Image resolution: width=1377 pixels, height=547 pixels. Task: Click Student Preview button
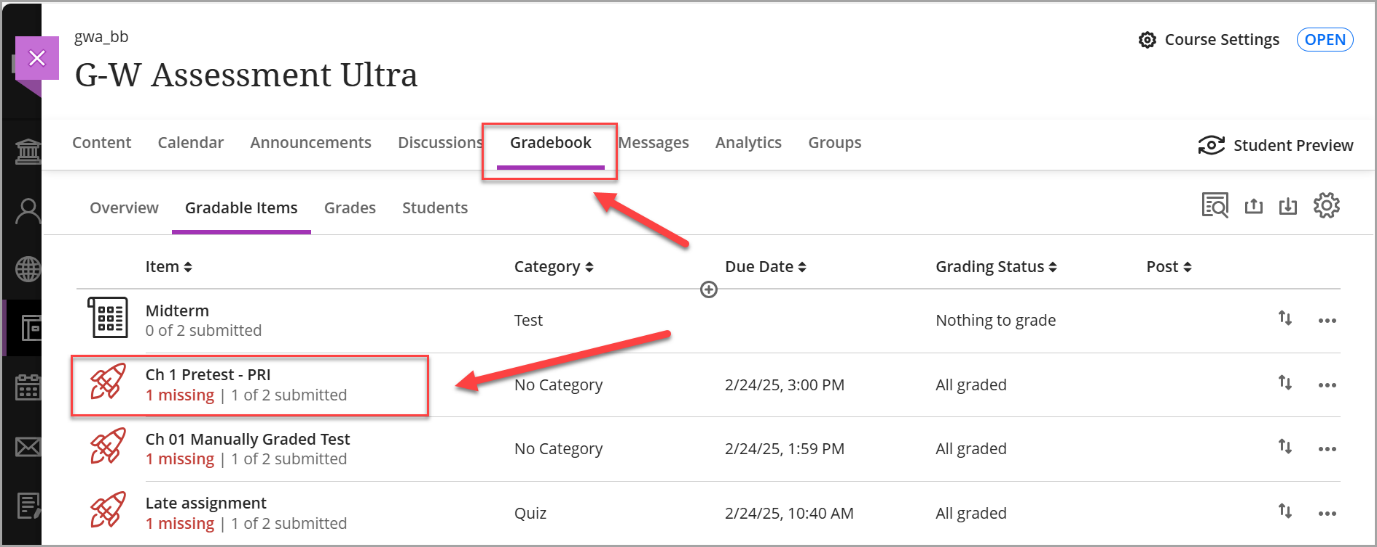[1276, 145]
